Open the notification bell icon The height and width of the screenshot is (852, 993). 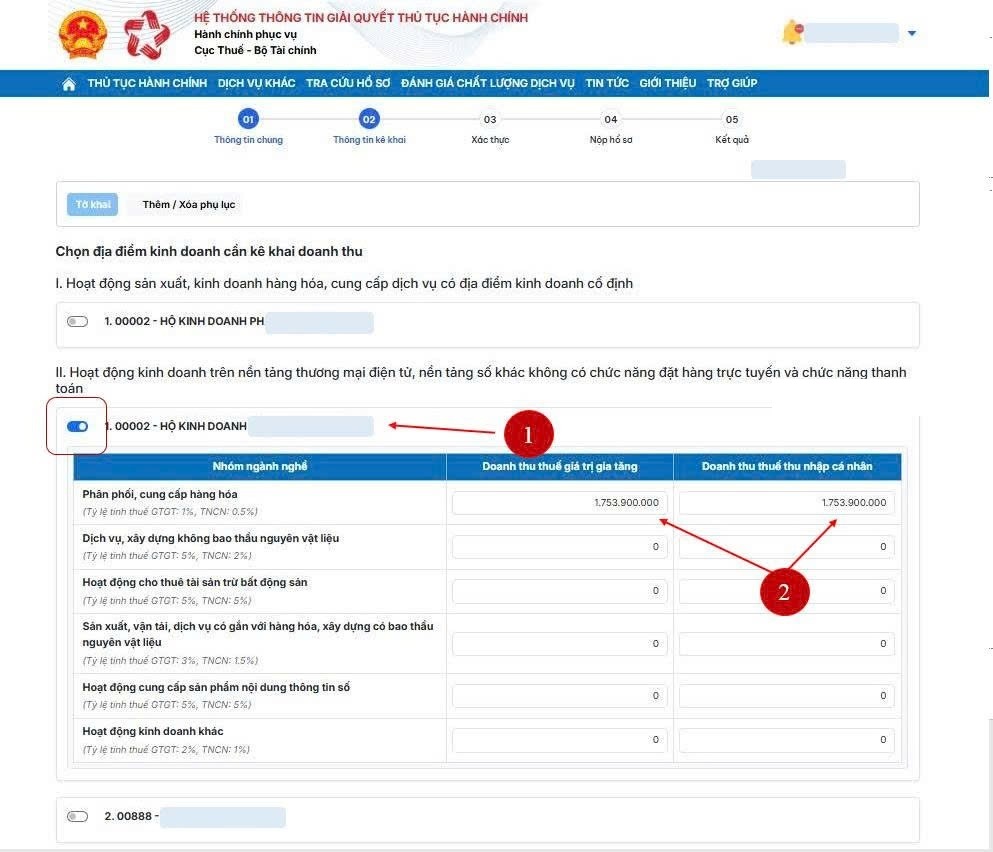tap(792, 33)
